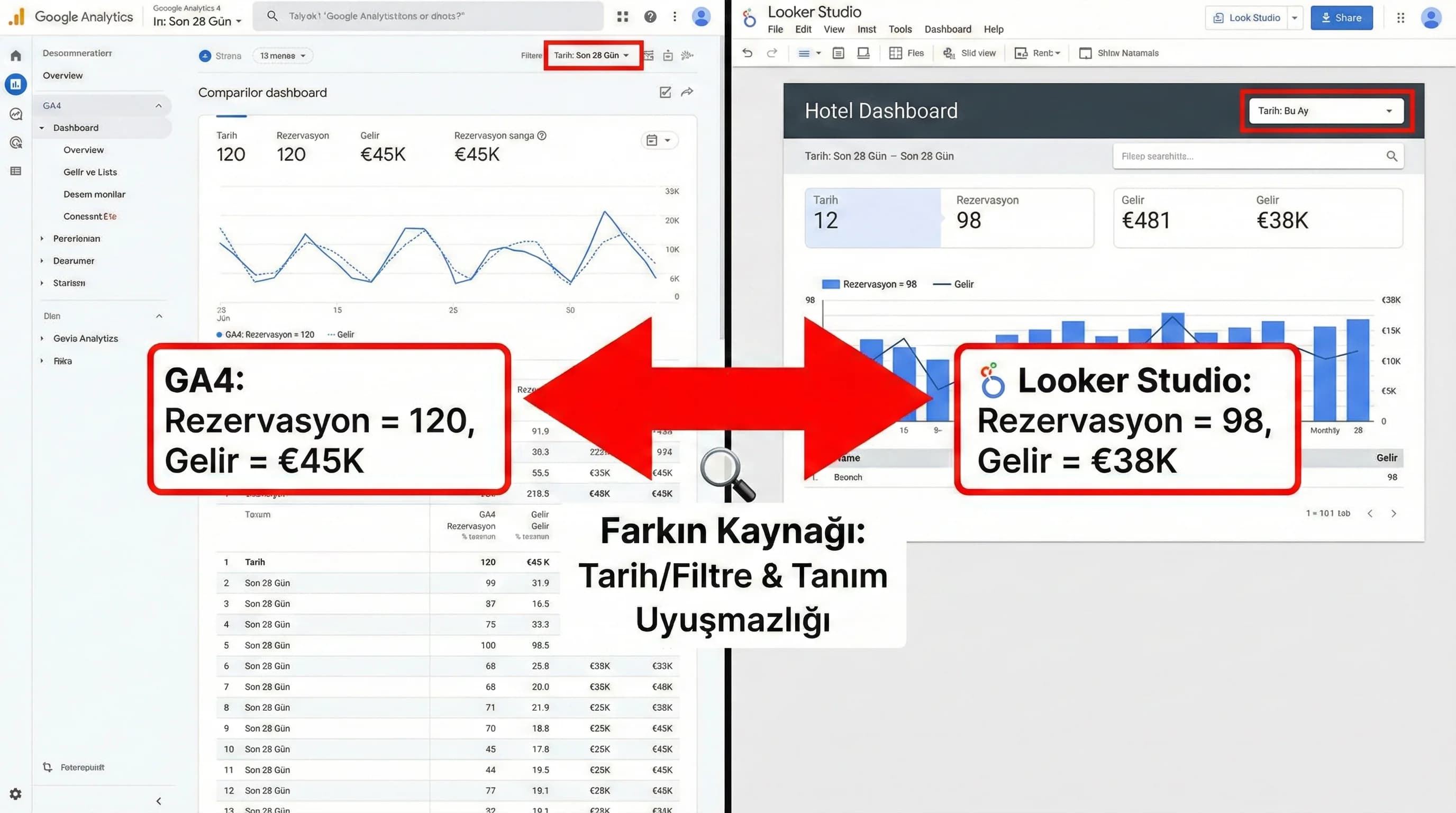
Task: Select the Dashboard menu in Looker Studio
Action: (948, 29)
